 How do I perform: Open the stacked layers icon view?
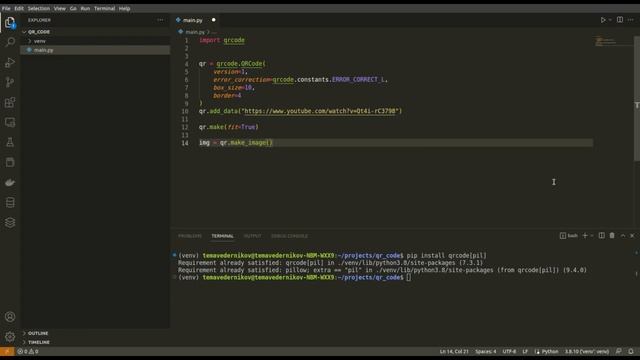click(x=10, y=222)
